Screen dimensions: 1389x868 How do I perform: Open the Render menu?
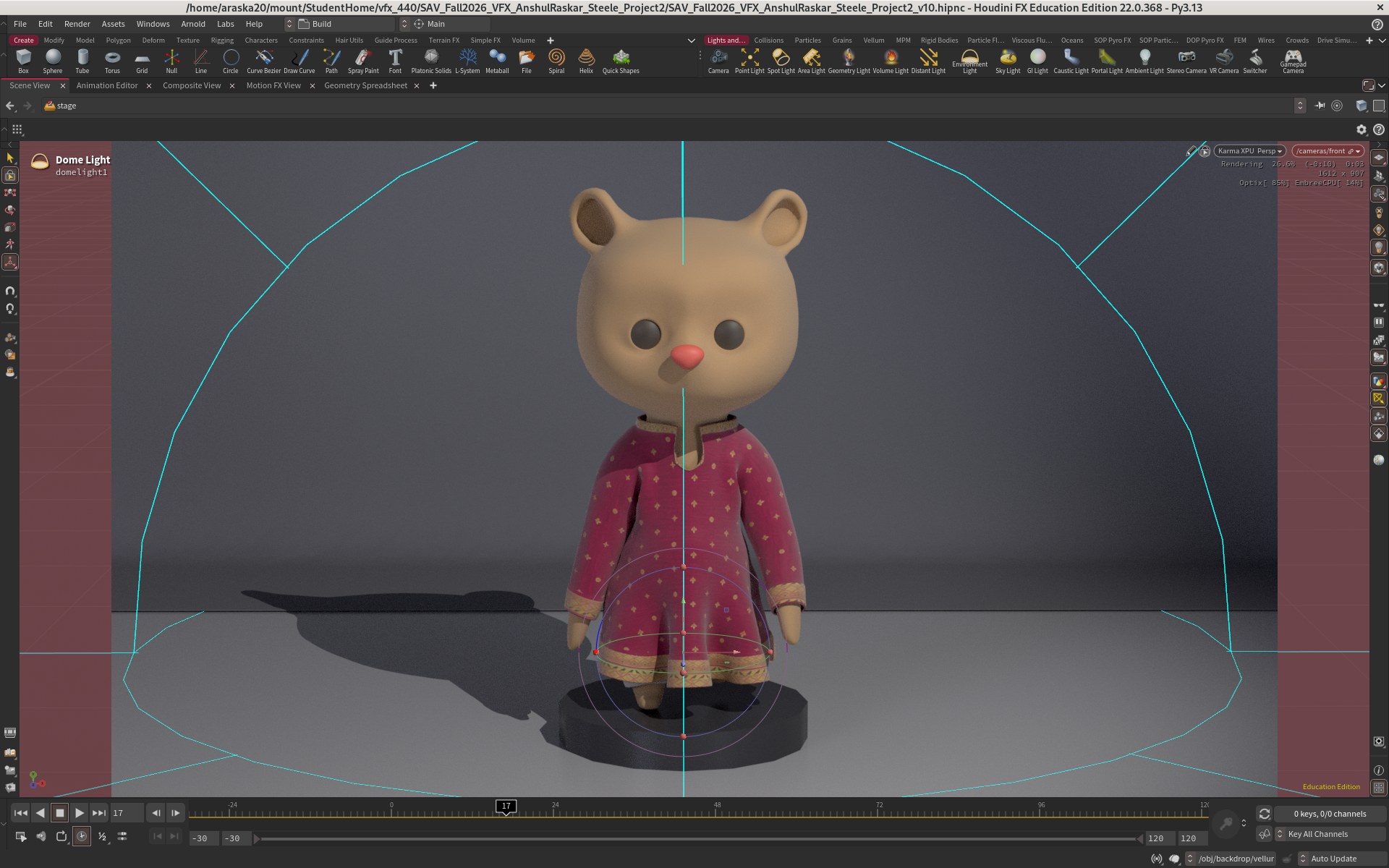pyautogui.click(x=77, y=24)
